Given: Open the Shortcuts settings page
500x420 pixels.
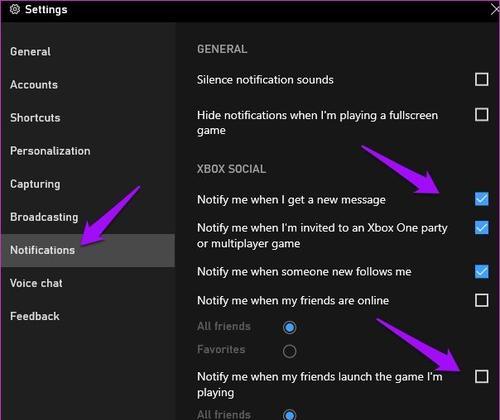Looking at the screenshot, I should tap(35, 118).
